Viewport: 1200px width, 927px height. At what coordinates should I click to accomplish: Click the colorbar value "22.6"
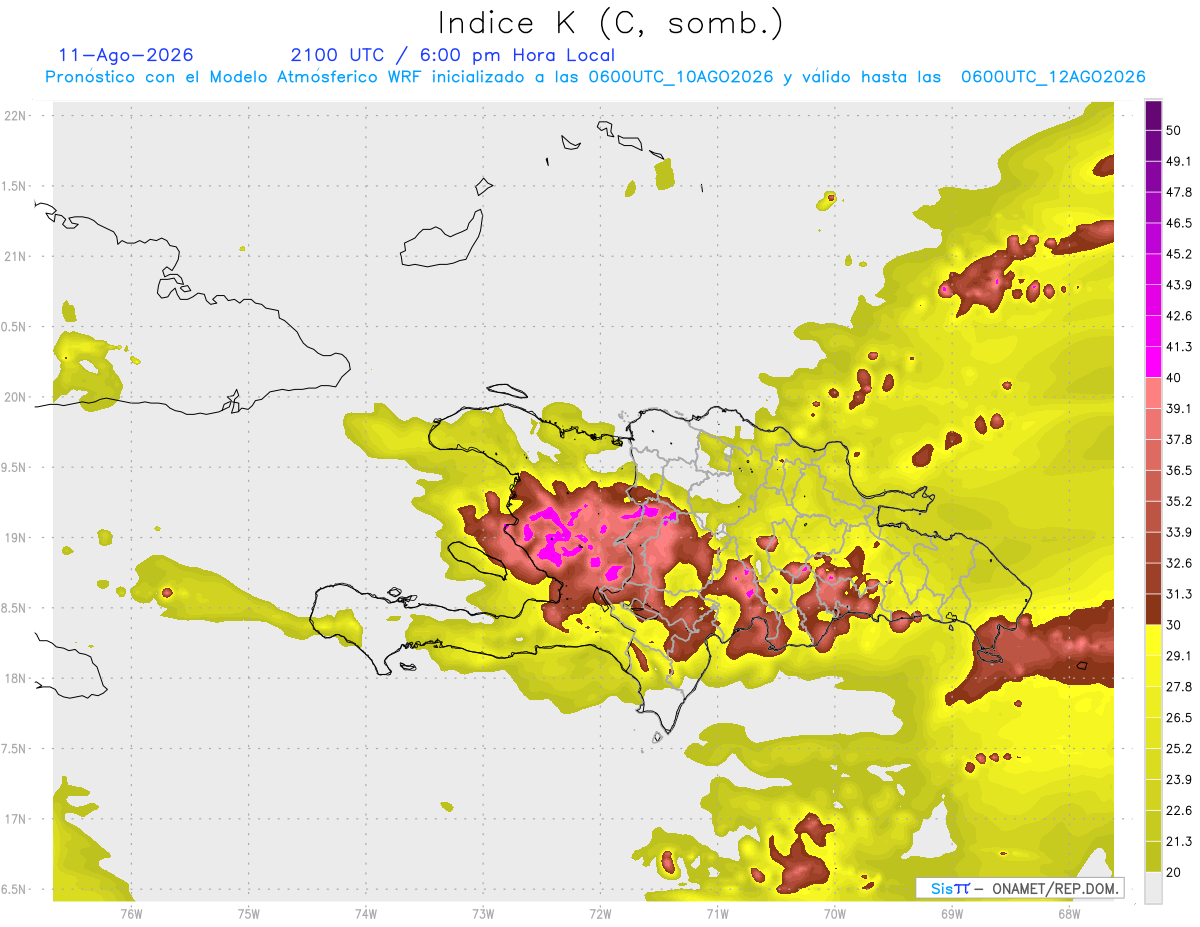tap(1179, 811)
